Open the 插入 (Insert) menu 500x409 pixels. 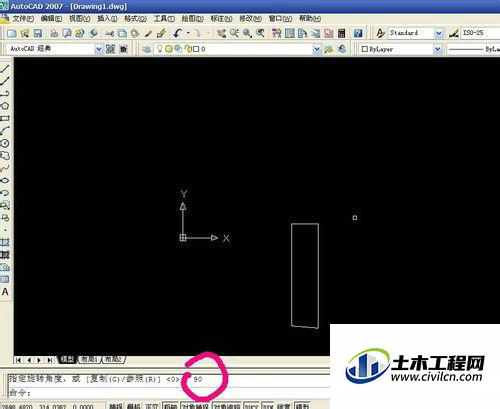point(107,19)
